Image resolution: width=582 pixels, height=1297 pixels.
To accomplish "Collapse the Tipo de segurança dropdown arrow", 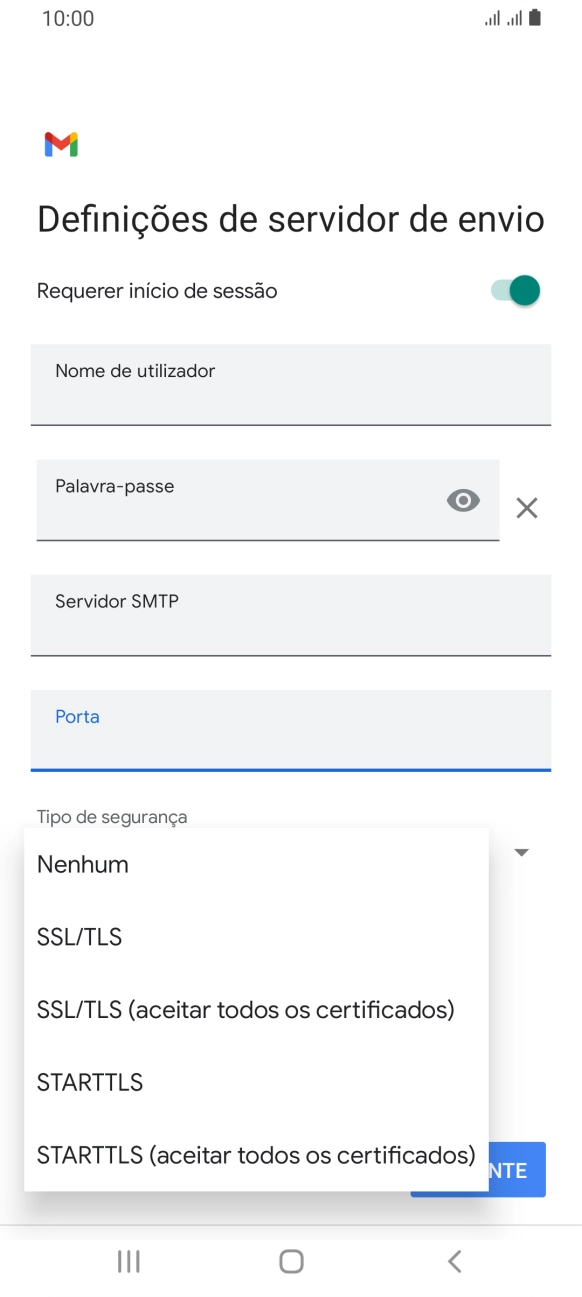I will pos(521,851).
